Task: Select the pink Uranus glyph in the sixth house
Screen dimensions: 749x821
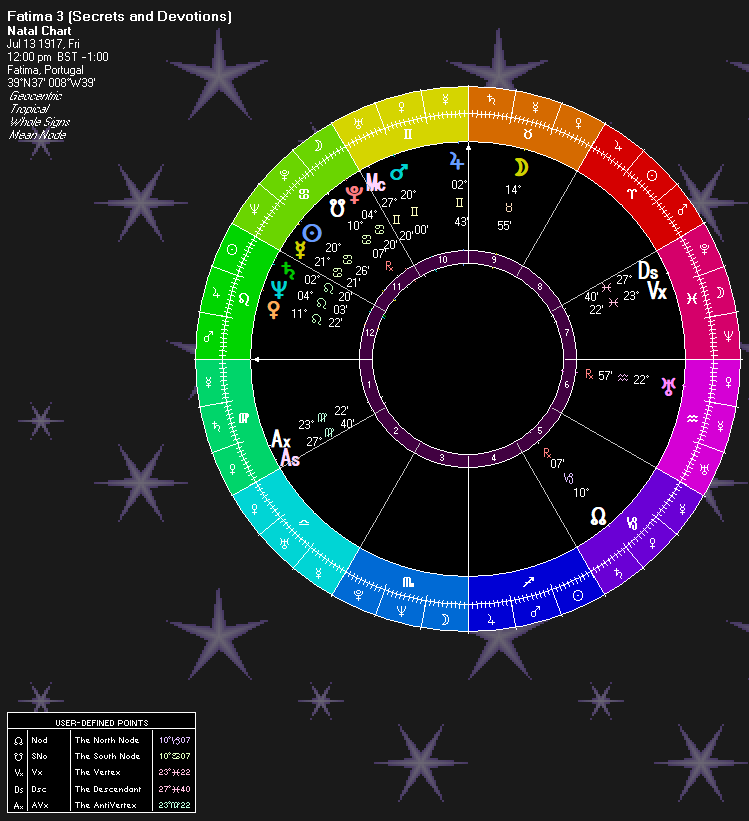Action: (668, 386)
